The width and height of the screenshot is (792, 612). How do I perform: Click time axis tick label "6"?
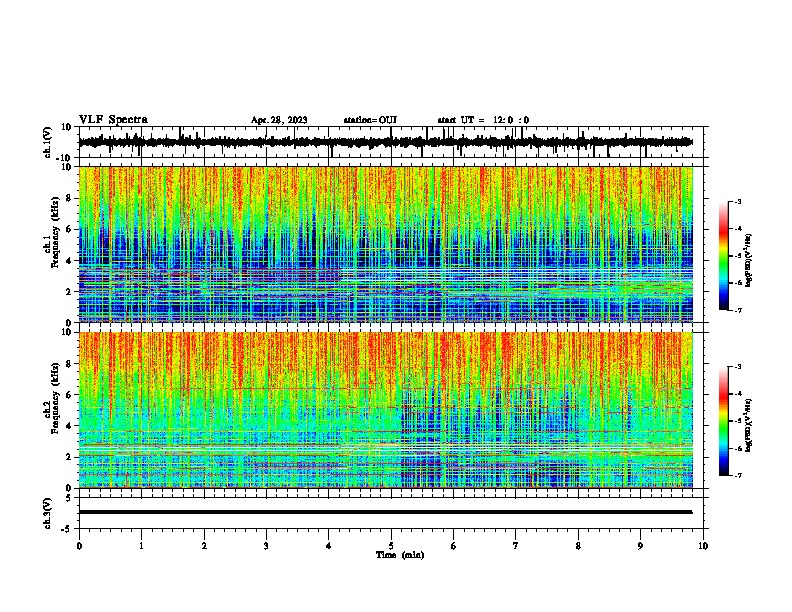click(x=454, y=546)
